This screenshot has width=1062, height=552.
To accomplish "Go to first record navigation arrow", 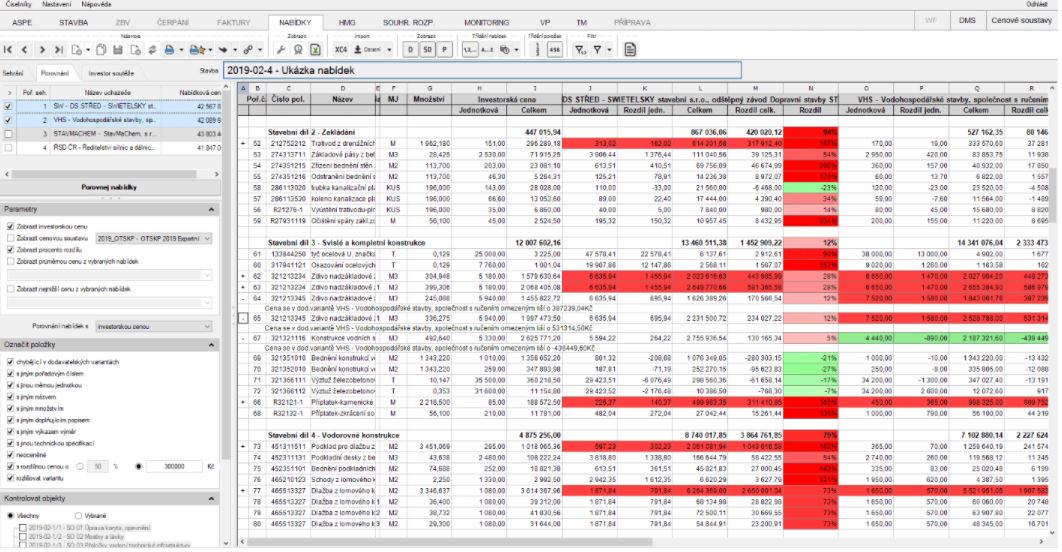I will point(8,49).
